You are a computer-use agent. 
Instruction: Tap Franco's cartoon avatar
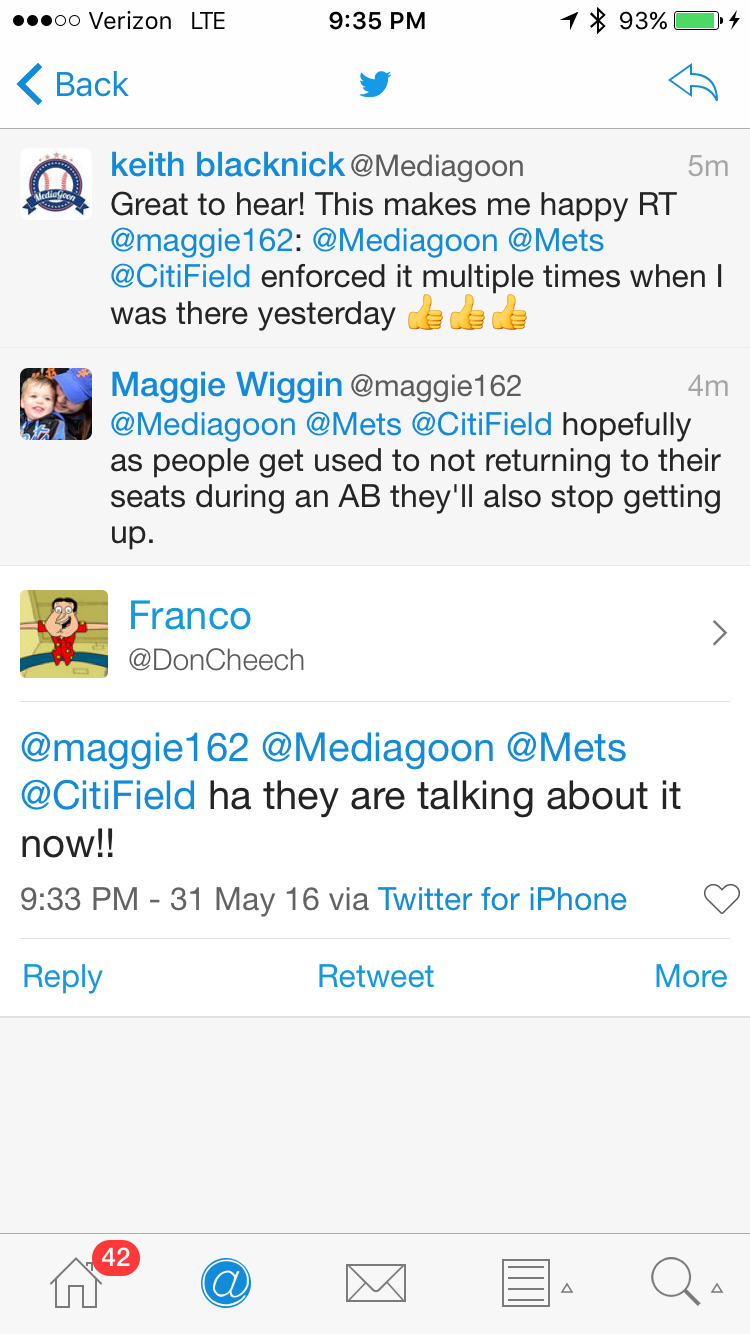[x=64, y=634]
